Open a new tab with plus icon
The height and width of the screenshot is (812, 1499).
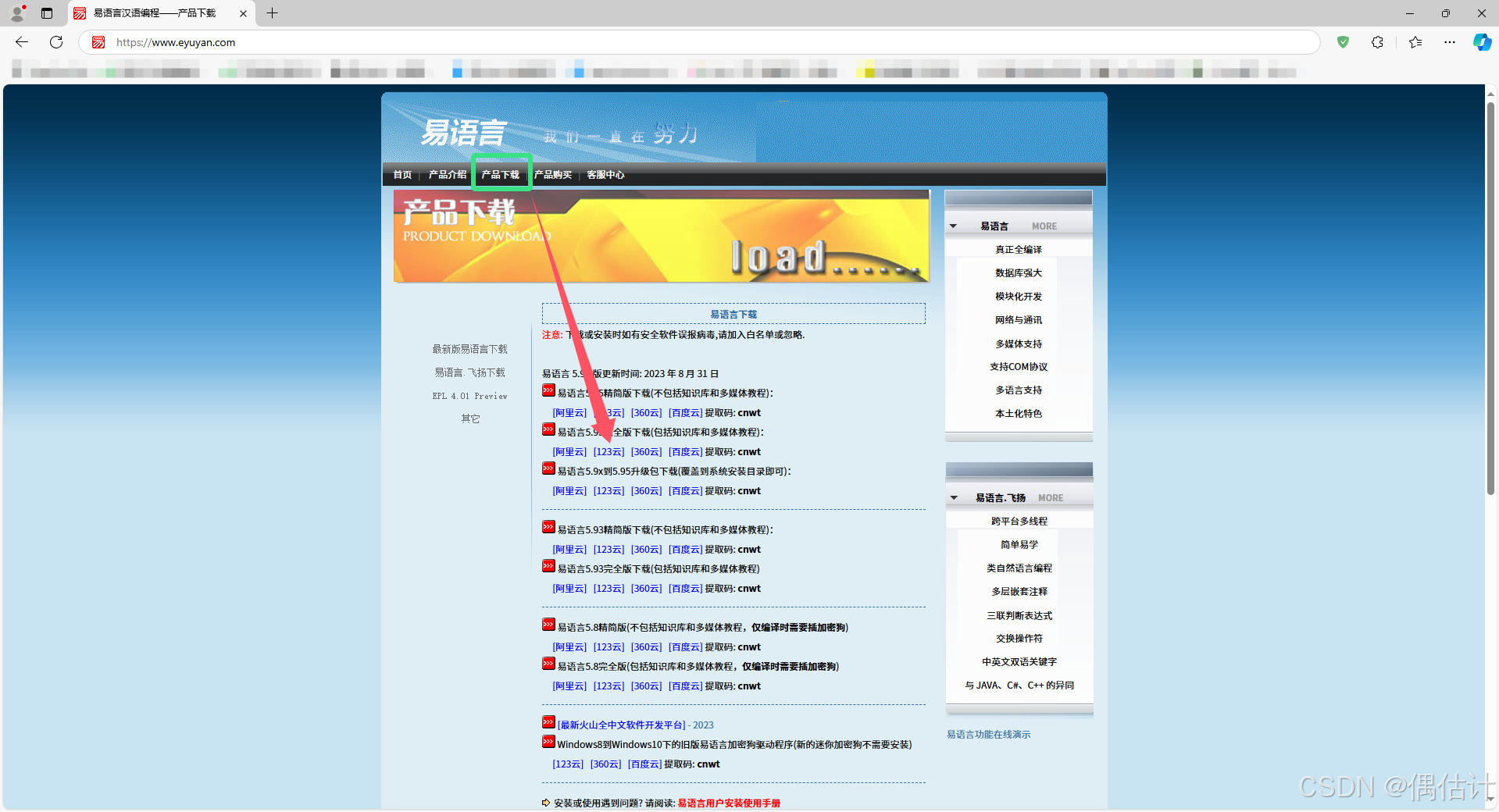(272, 13)
